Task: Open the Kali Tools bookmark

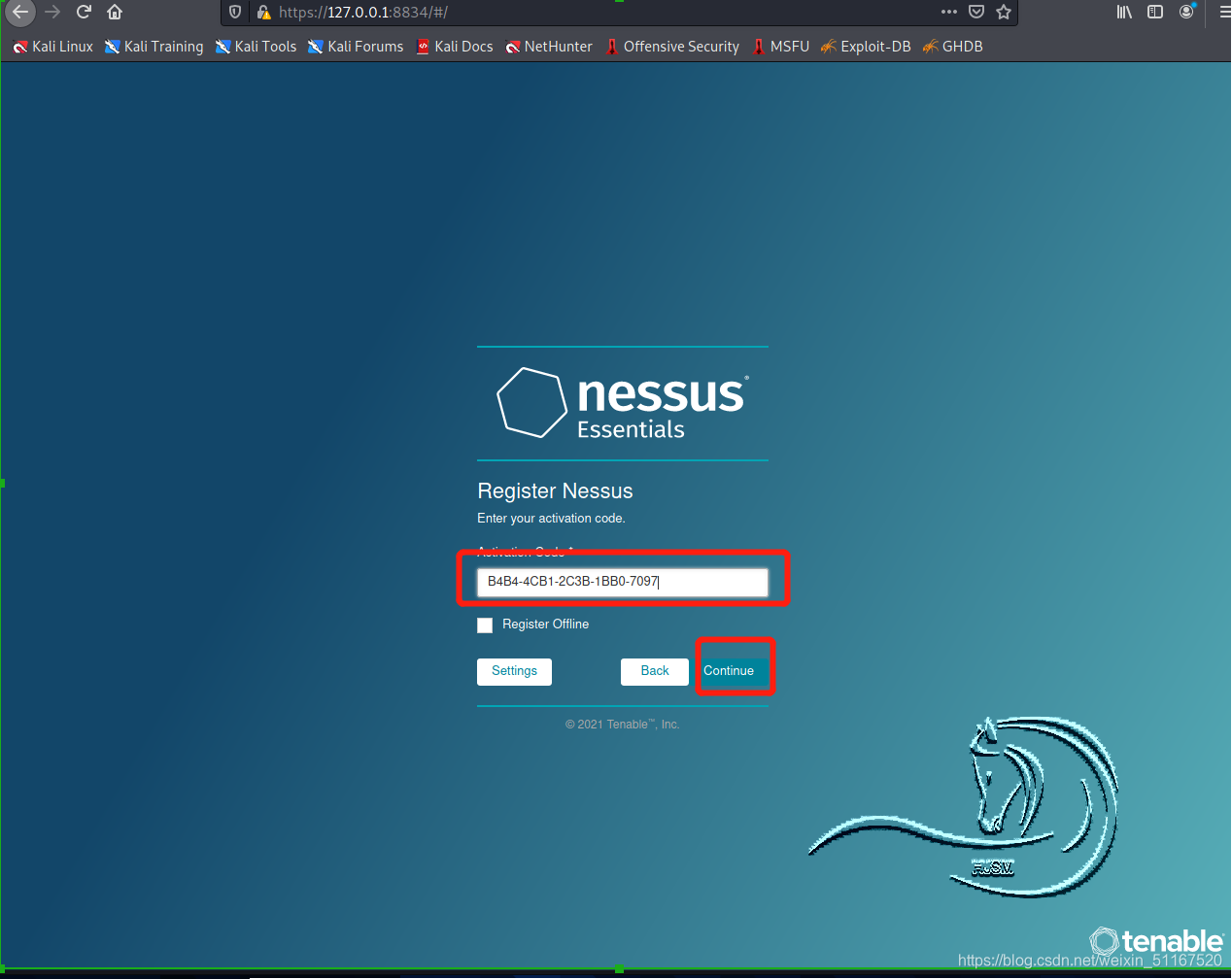Action: [257, 47]
